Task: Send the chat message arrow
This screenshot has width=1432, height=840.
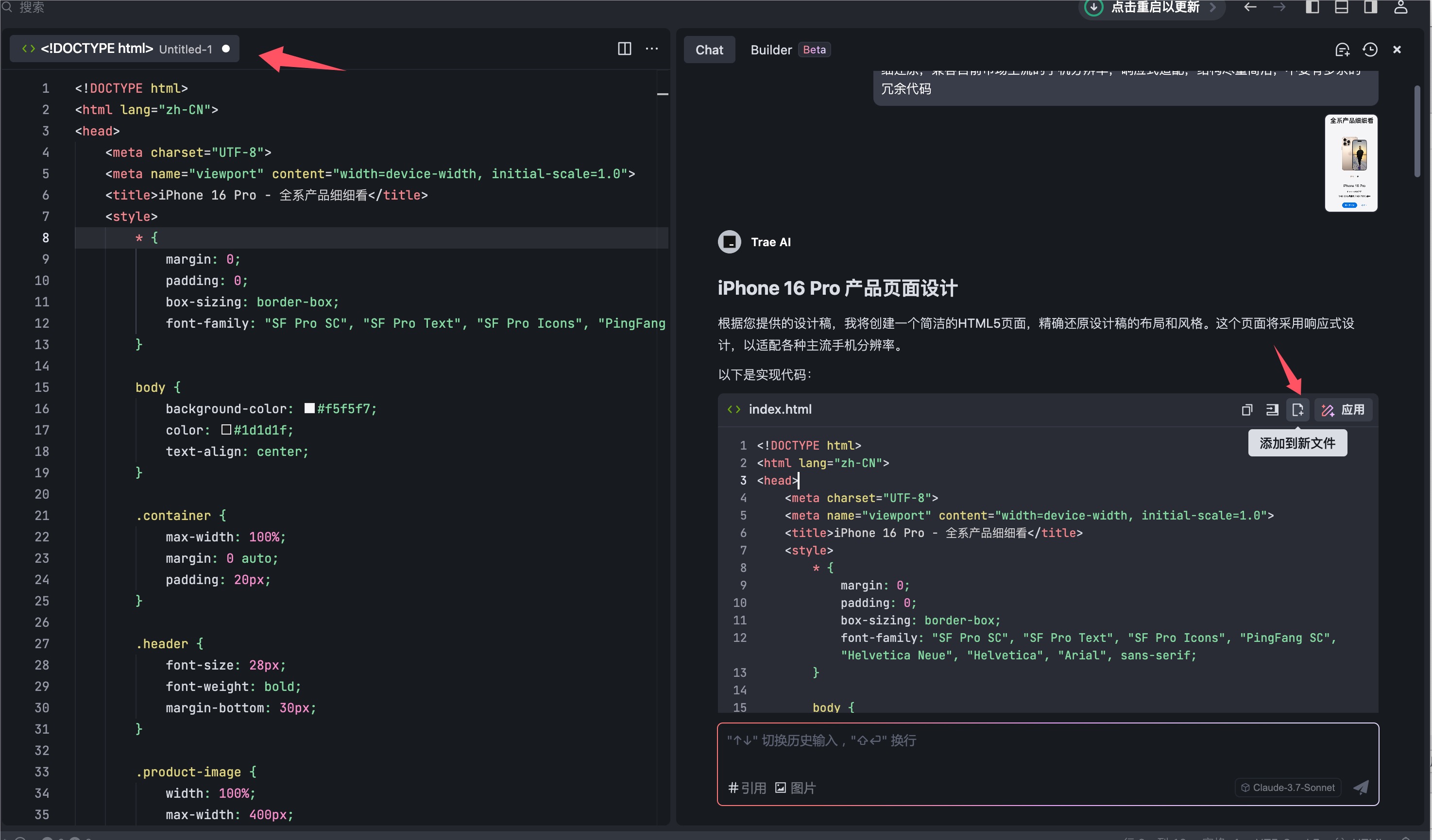Action: [1361, 787]
